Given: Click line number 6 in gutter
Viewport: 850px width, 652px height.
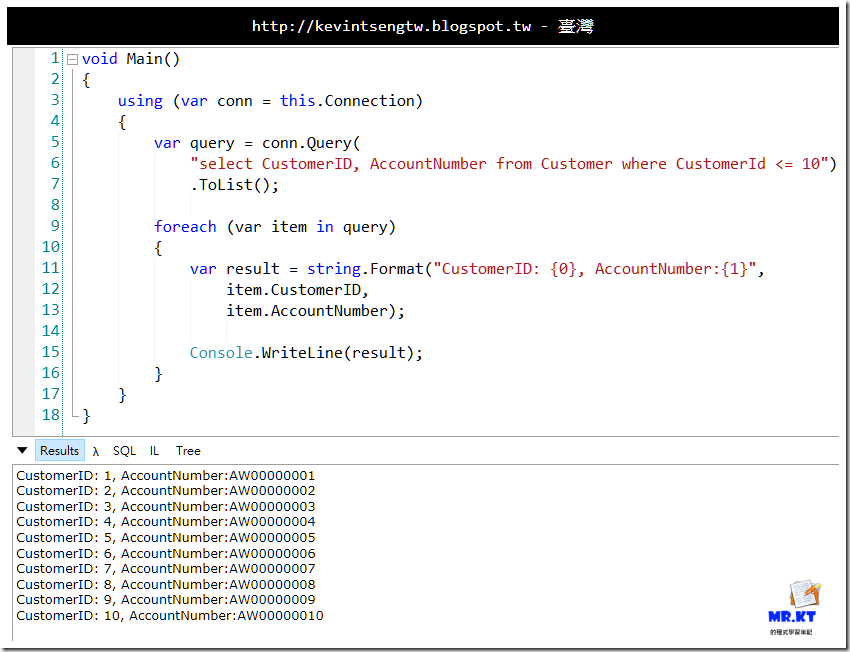Looking at the screenshot, I should 55,163.
